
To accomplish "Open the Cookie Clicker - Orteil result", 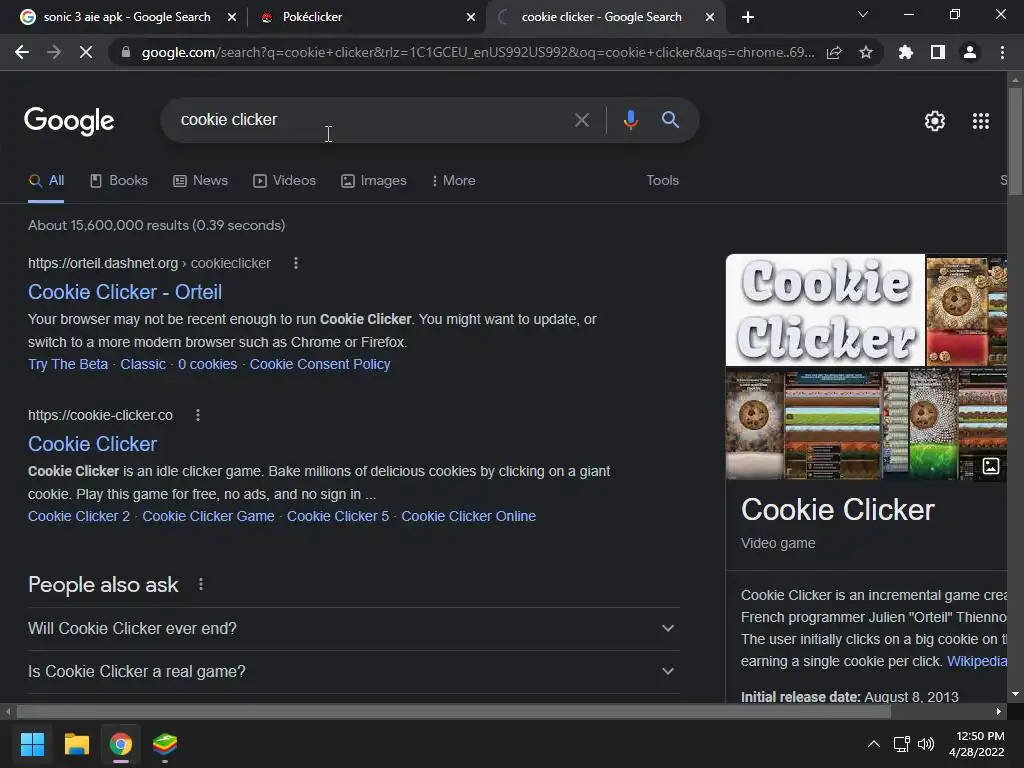I will pos(125,292).
